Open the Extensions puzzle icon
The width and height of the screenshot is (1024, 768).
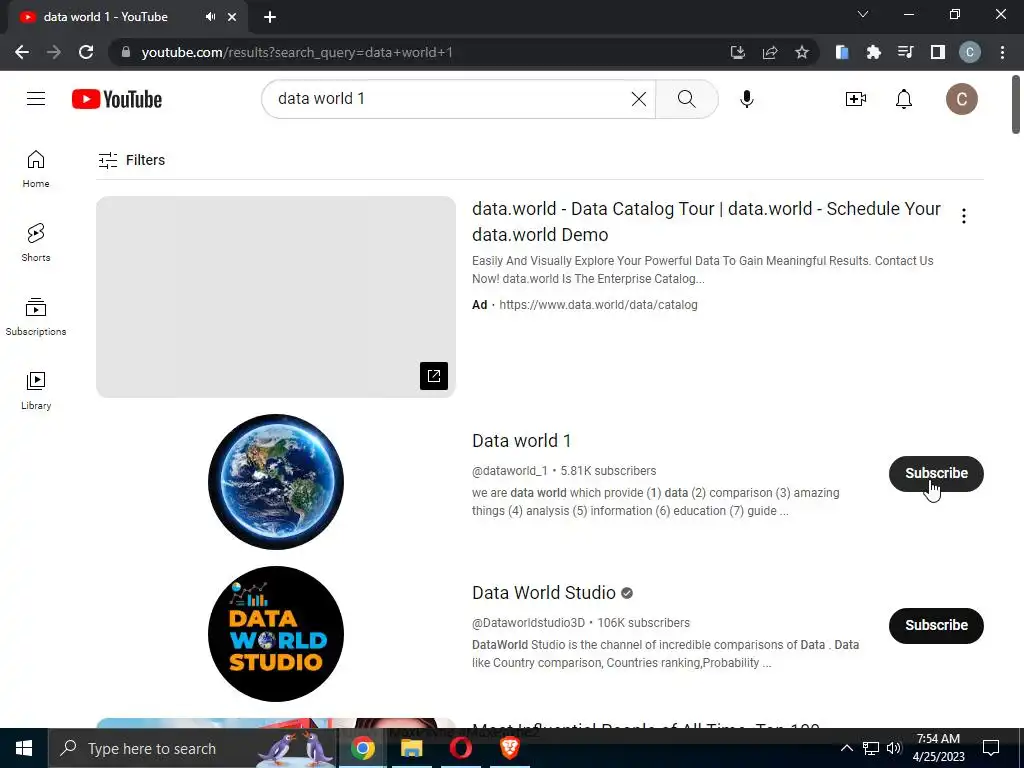click(873, 52)
